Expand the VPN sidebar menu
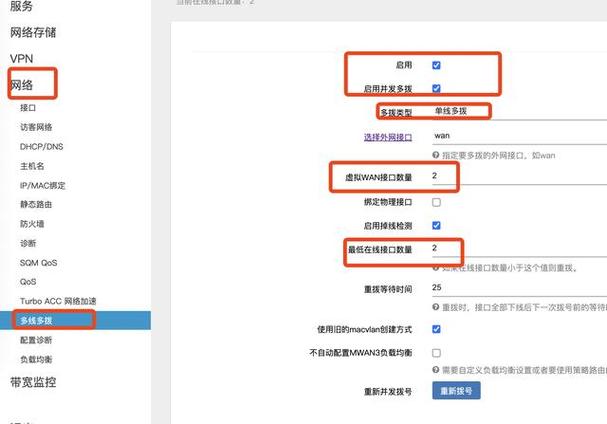This screenshot has width=607, height=424. 21,59
